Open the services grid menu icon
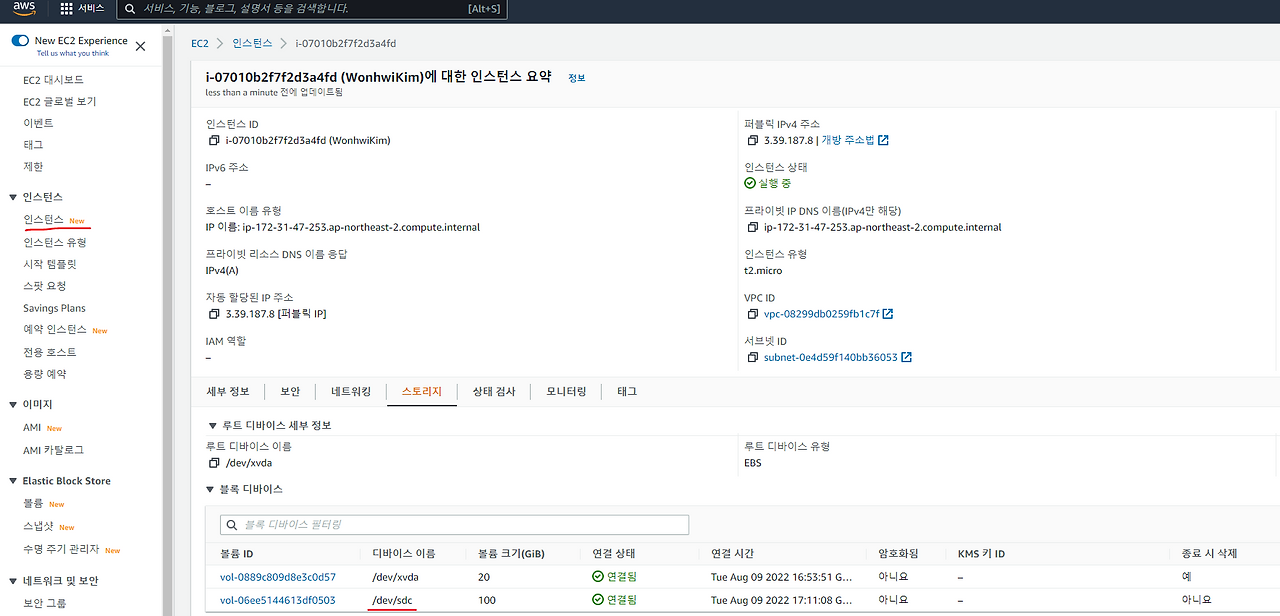1280x616 pixels. [66, 9]
